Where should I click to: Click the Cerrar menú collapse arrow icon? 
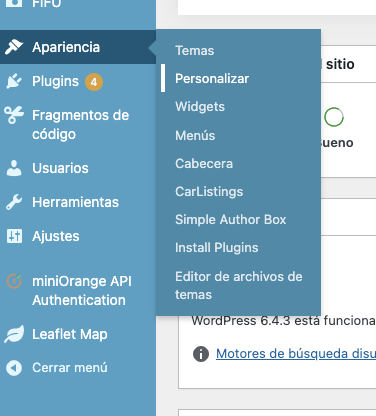(x=14, y=368)
